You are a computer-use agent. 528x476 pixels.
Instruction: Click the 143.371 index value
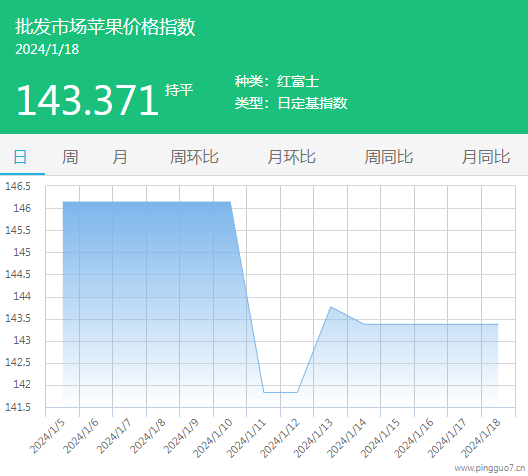(x=88, y=100)
